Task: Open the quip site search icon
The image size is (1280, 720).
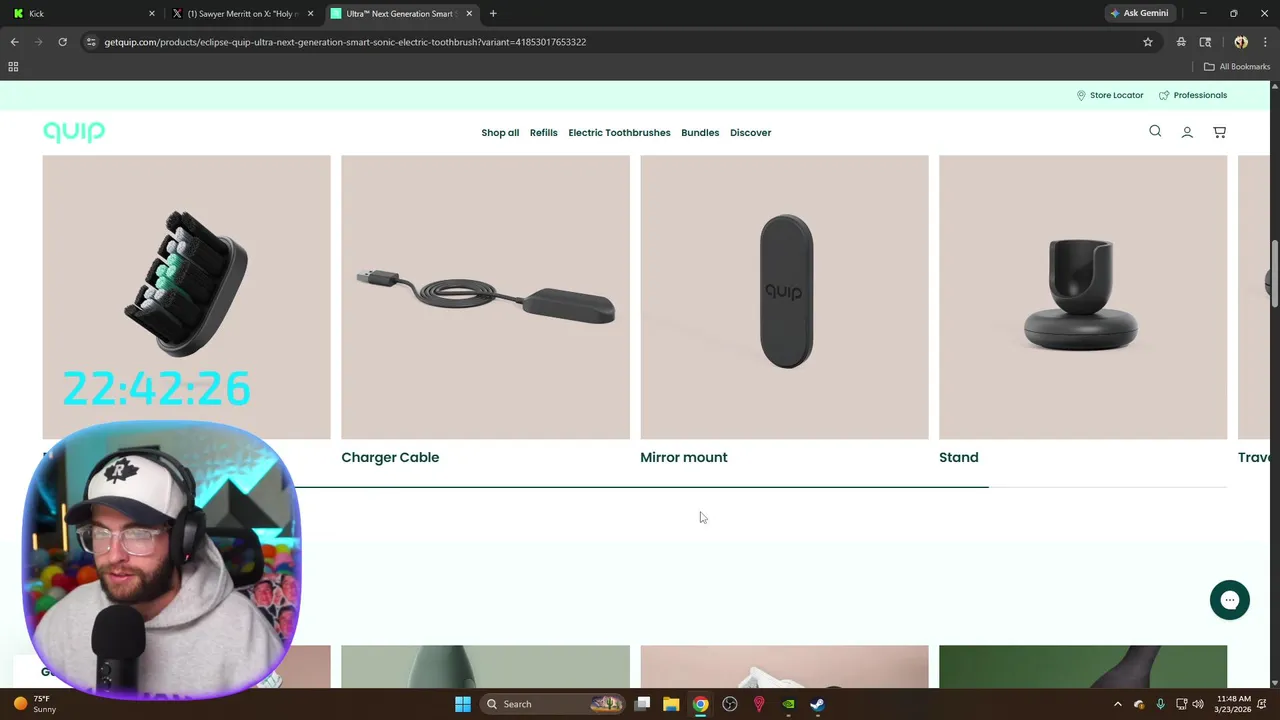Action: click(1155, 131)
